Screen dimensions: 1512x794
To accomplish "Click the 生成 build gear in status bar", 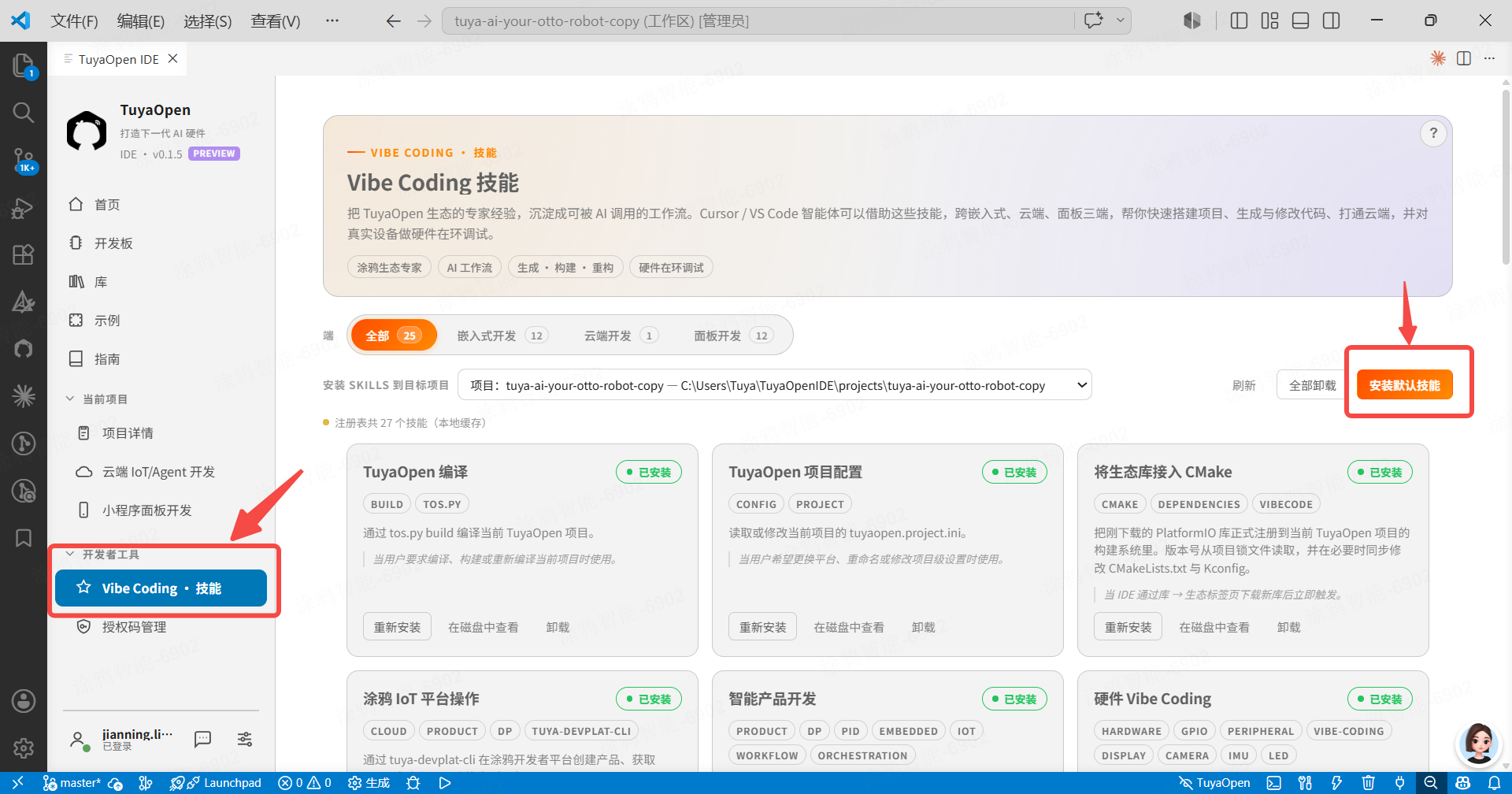I will 369,783.
